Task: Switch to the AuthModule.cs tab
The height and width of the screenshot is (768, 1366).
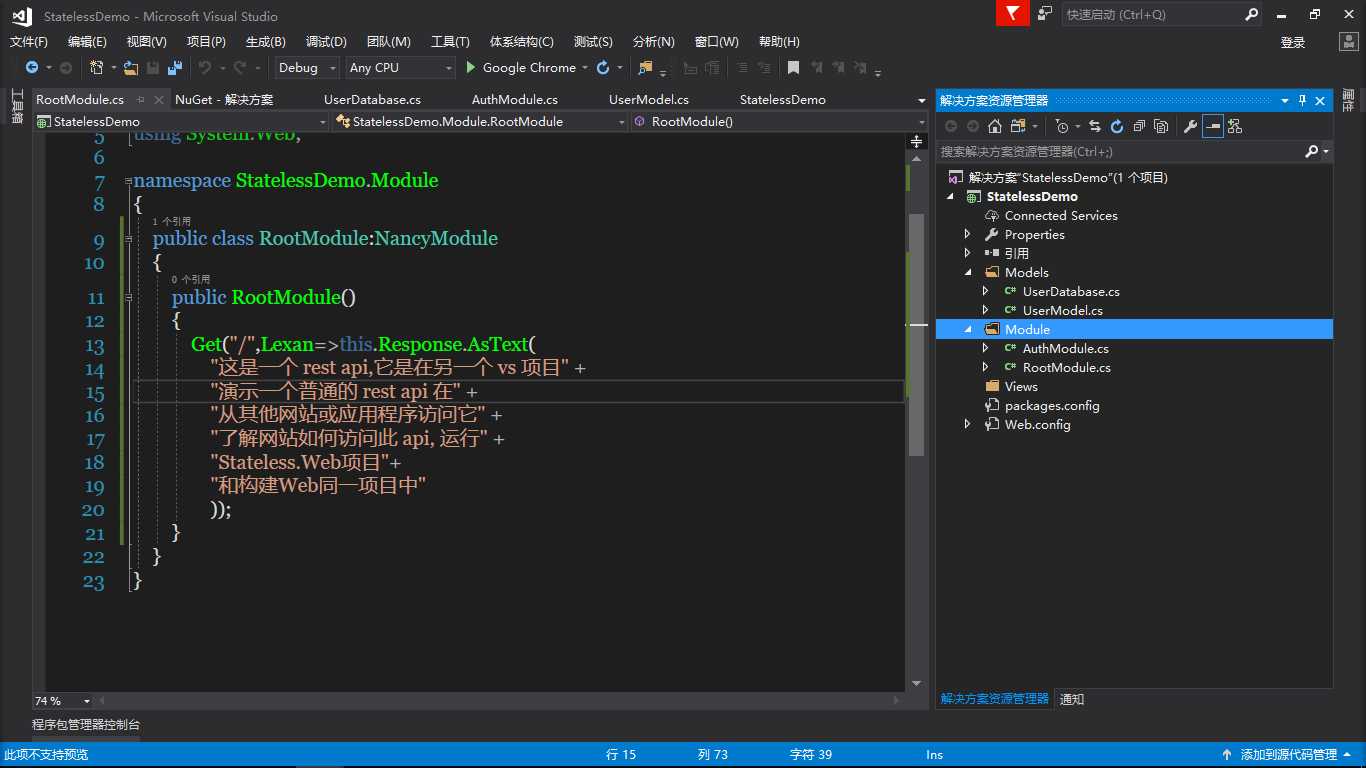Action: tap(514, 100)
